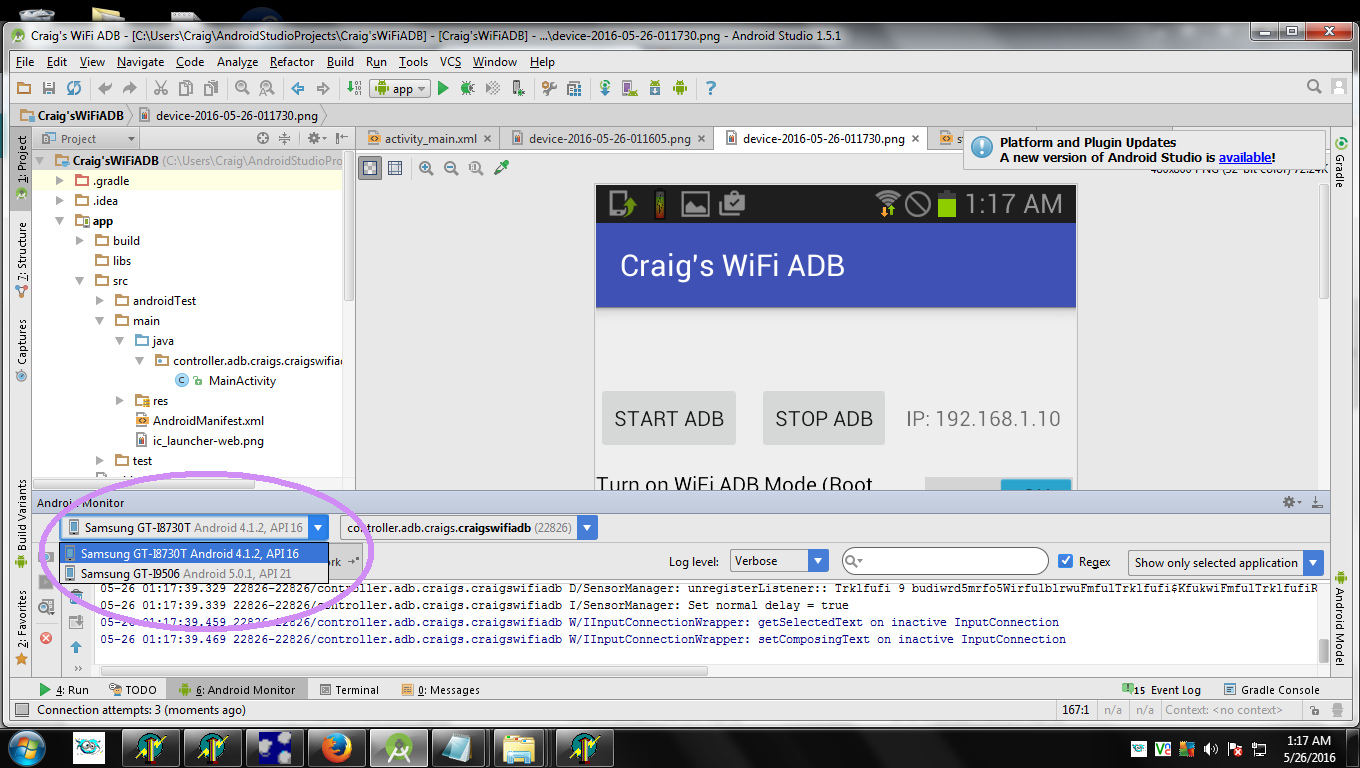Toggle transparency chessboard in image editor
This screenshot has width=1360, height=768.
point(371,168)
